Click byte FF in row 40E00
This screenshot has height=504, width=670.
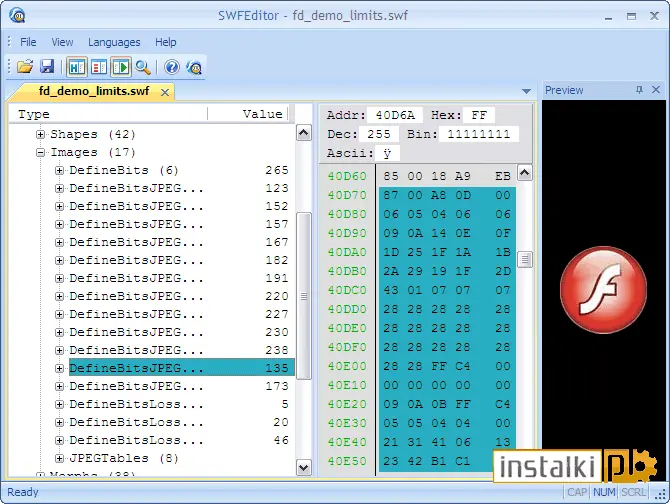click(x=439, y=366)
